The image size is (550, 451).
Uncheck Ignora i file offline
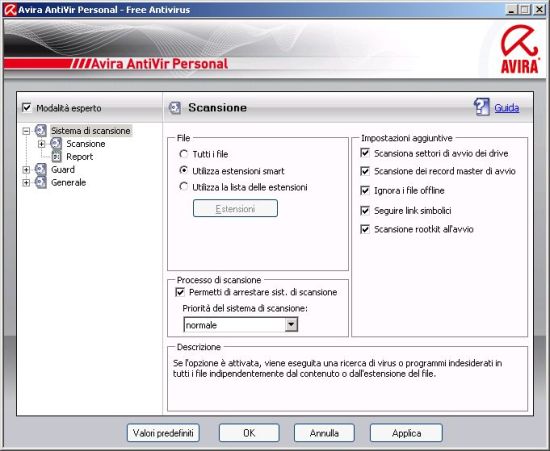365,190
